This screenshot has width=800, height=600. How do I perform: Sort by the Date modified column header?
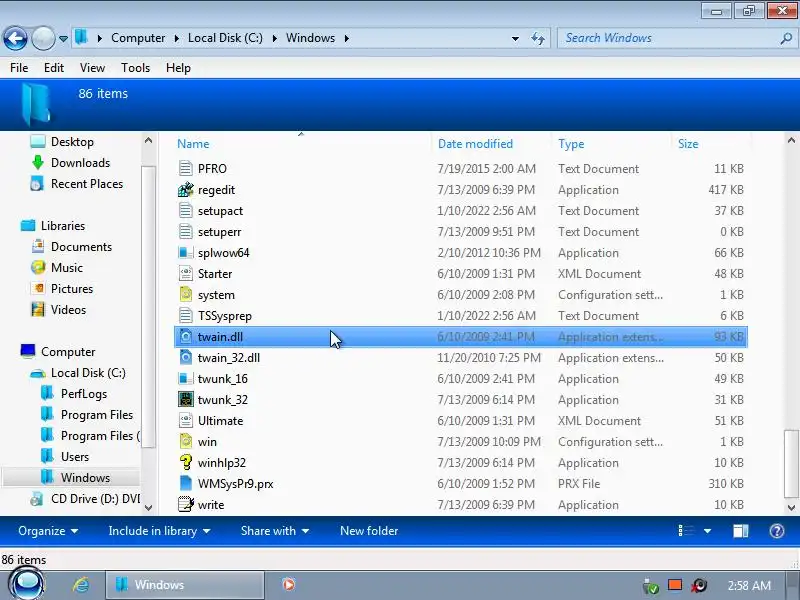[476, 144]
